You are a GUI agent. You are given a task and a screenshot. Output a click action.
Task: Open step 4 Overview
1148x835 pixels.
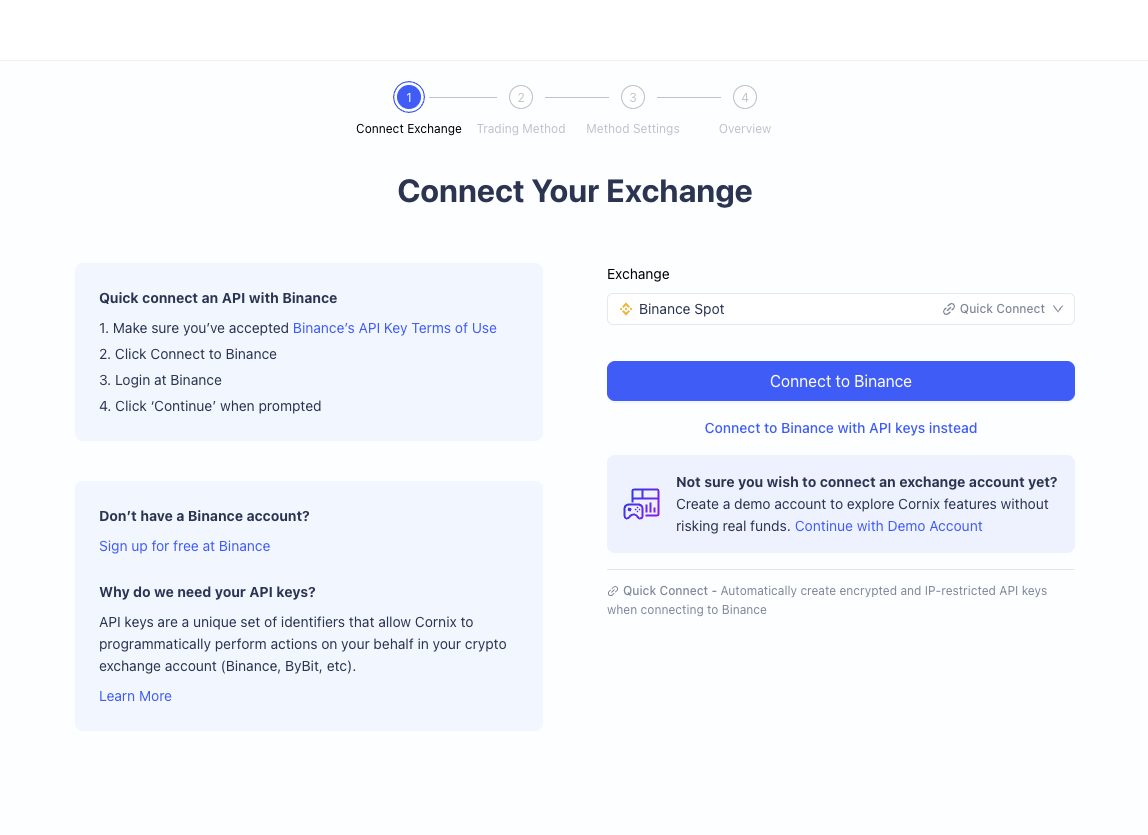[x=745, y=97]
